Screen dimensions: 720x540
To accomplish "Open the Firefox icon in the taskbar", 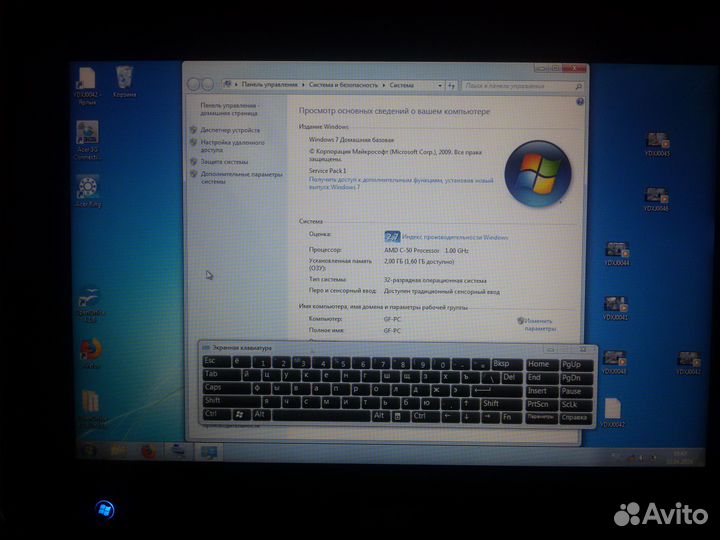I will pyautogui.click(x=148, y=452).
